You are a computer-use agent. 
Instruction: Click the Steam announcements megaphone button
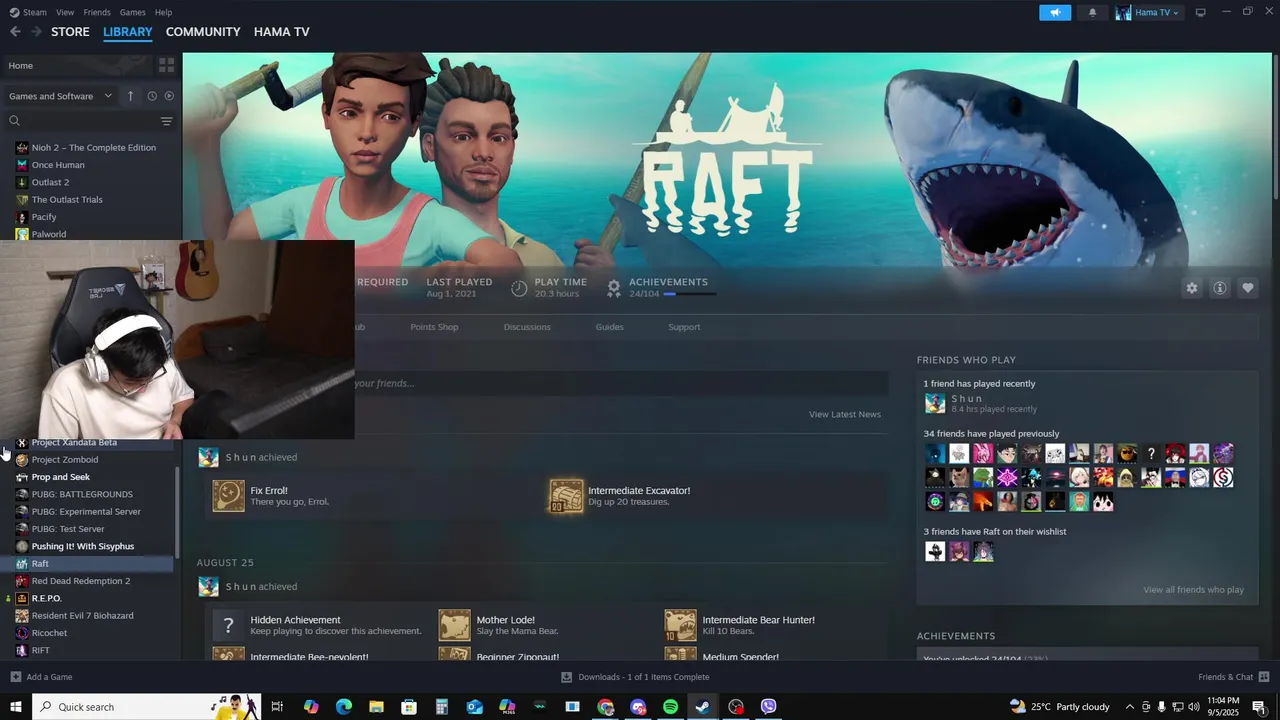(x=1055, y=12)
